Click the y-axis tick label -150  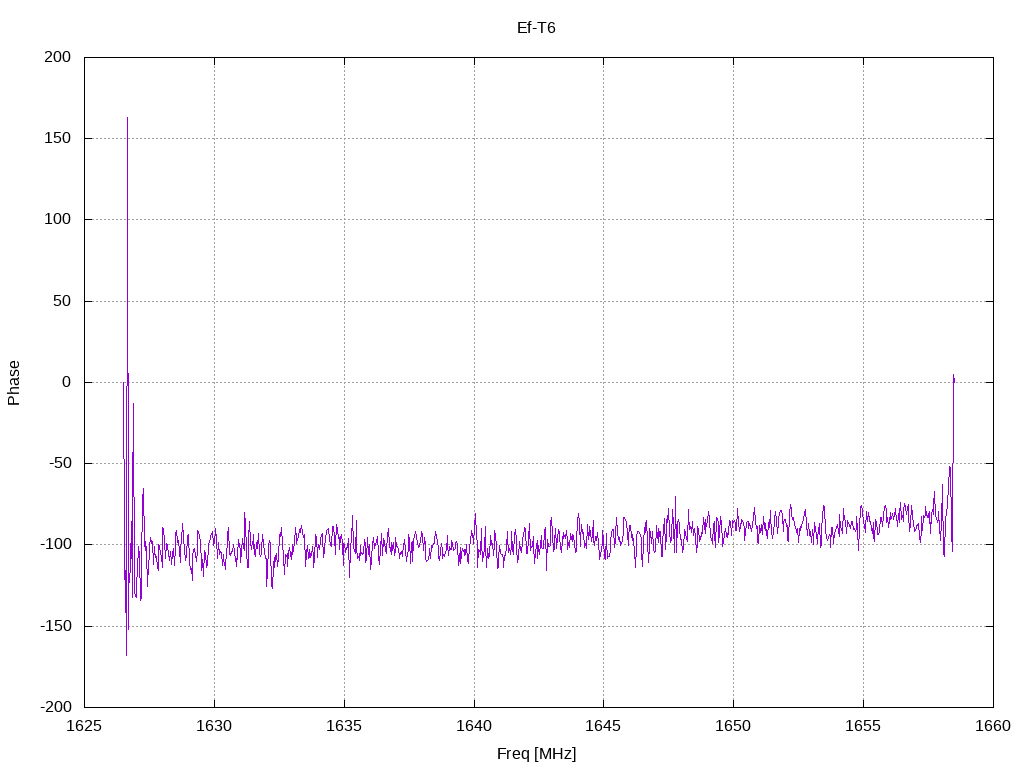(x=56, y=626)
